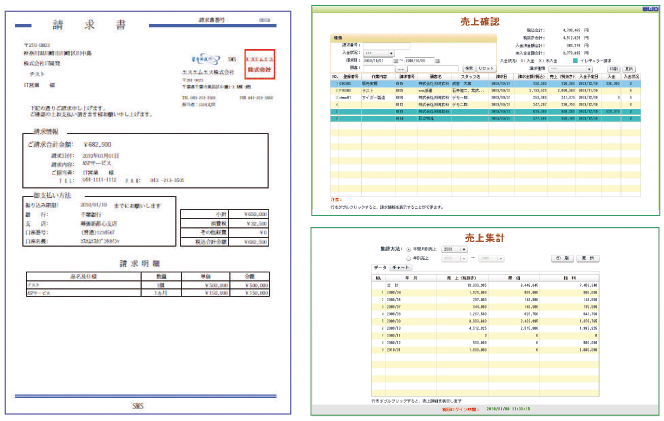Expand the end year dropdown beside 年別売上
Viewport: 664px width, 421px height.
pos(492,258)
